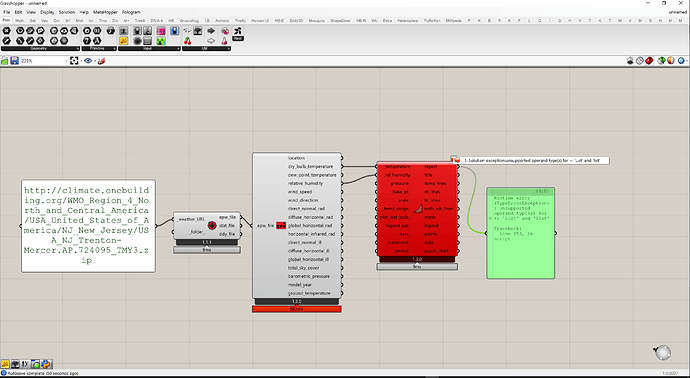The image size is (690, 378).
Task: Click the 1.3.0 version bar on red component
Action: tap(417, 259)
